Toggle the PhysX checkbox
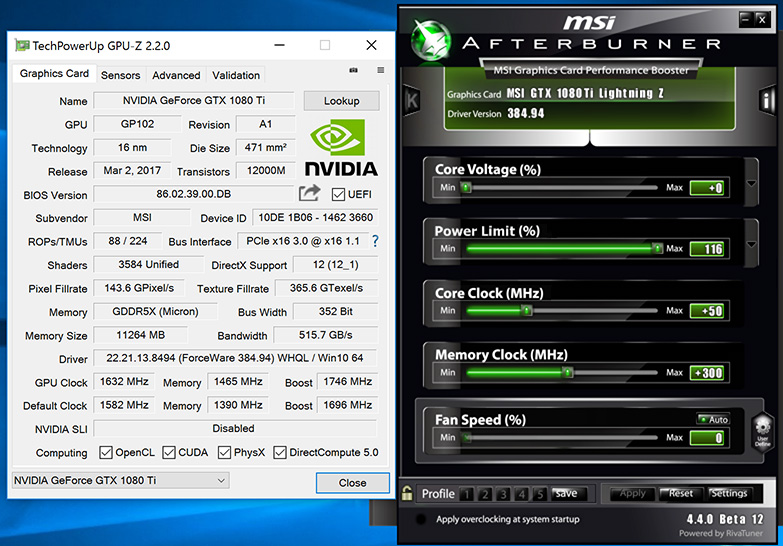783x546 pixels. tap(224, 453)
